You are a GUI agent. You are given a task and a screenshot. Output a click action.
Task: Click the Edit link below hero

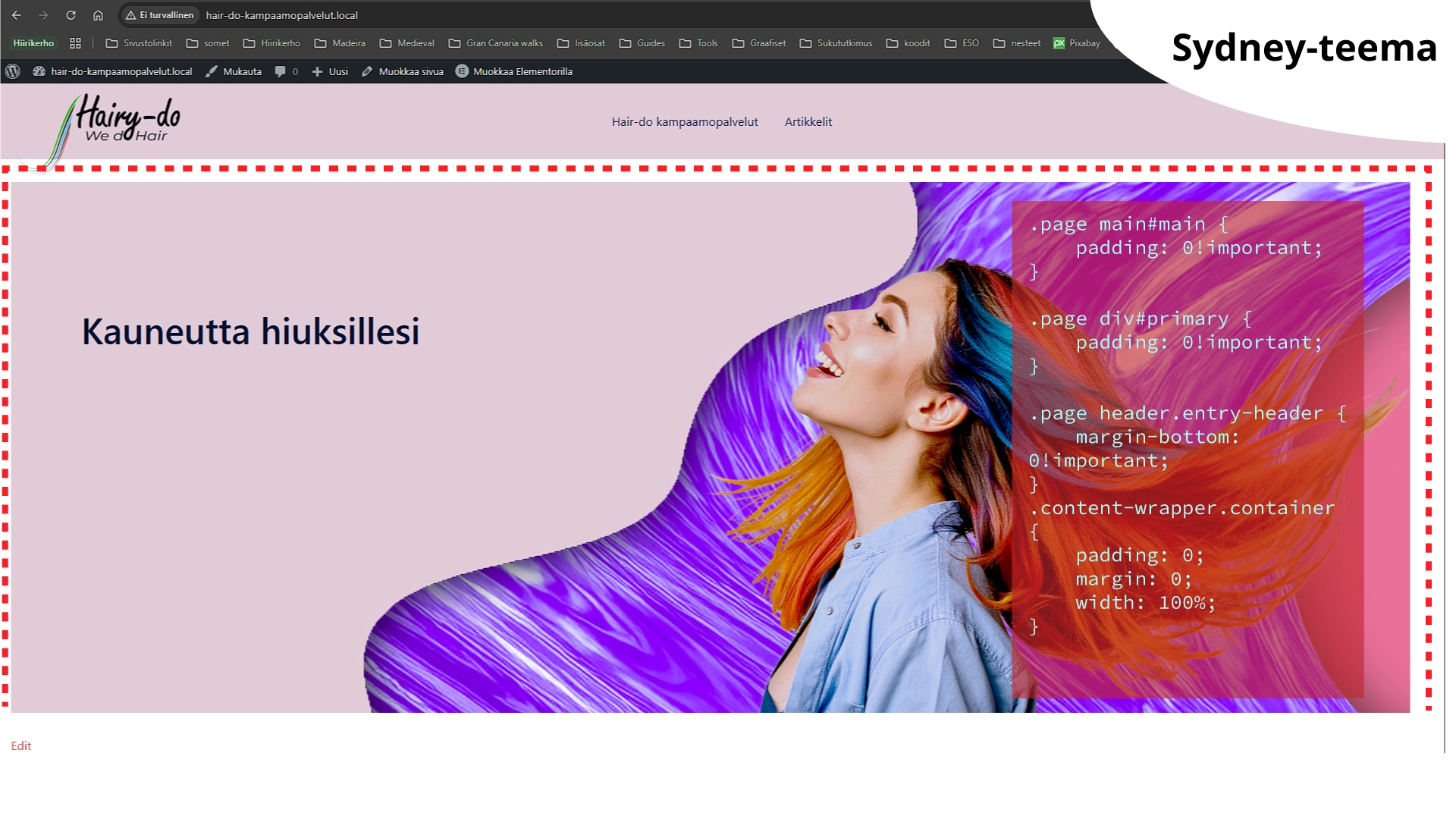tap(21, 746)
